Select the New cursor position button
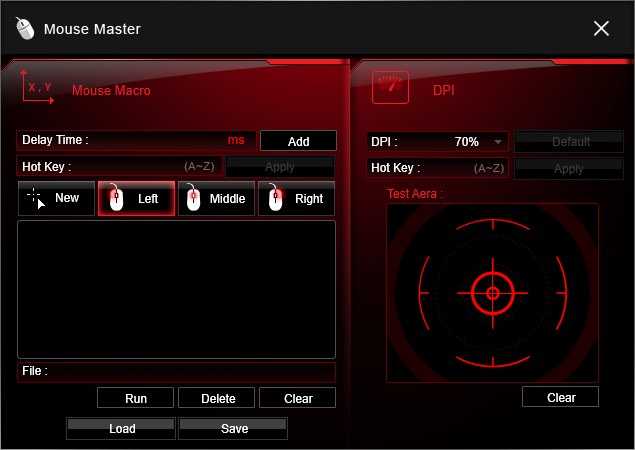 (56, 198)
